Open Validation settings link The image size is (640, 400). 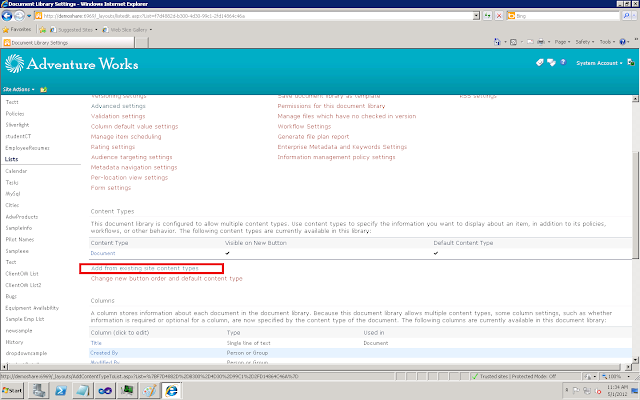(118, 116)
